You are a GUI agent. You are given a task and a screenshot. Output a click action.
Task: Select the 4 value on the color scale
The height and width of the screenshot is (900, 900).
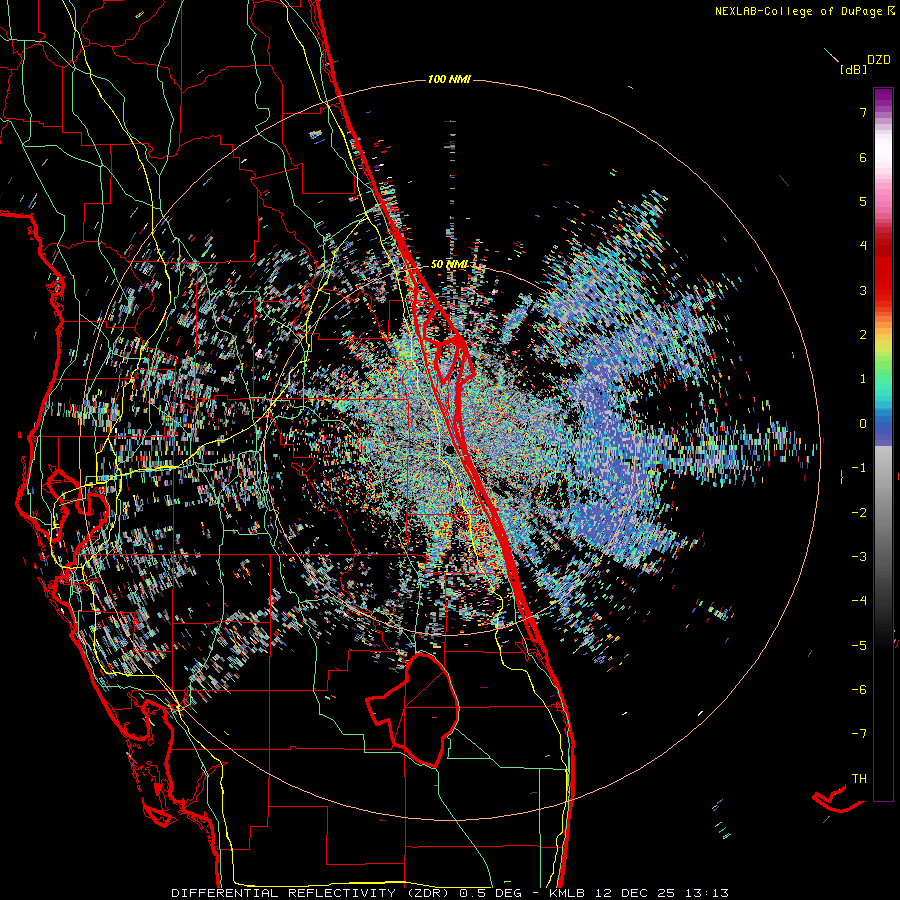pyautogui.click(x=863, y=246)
